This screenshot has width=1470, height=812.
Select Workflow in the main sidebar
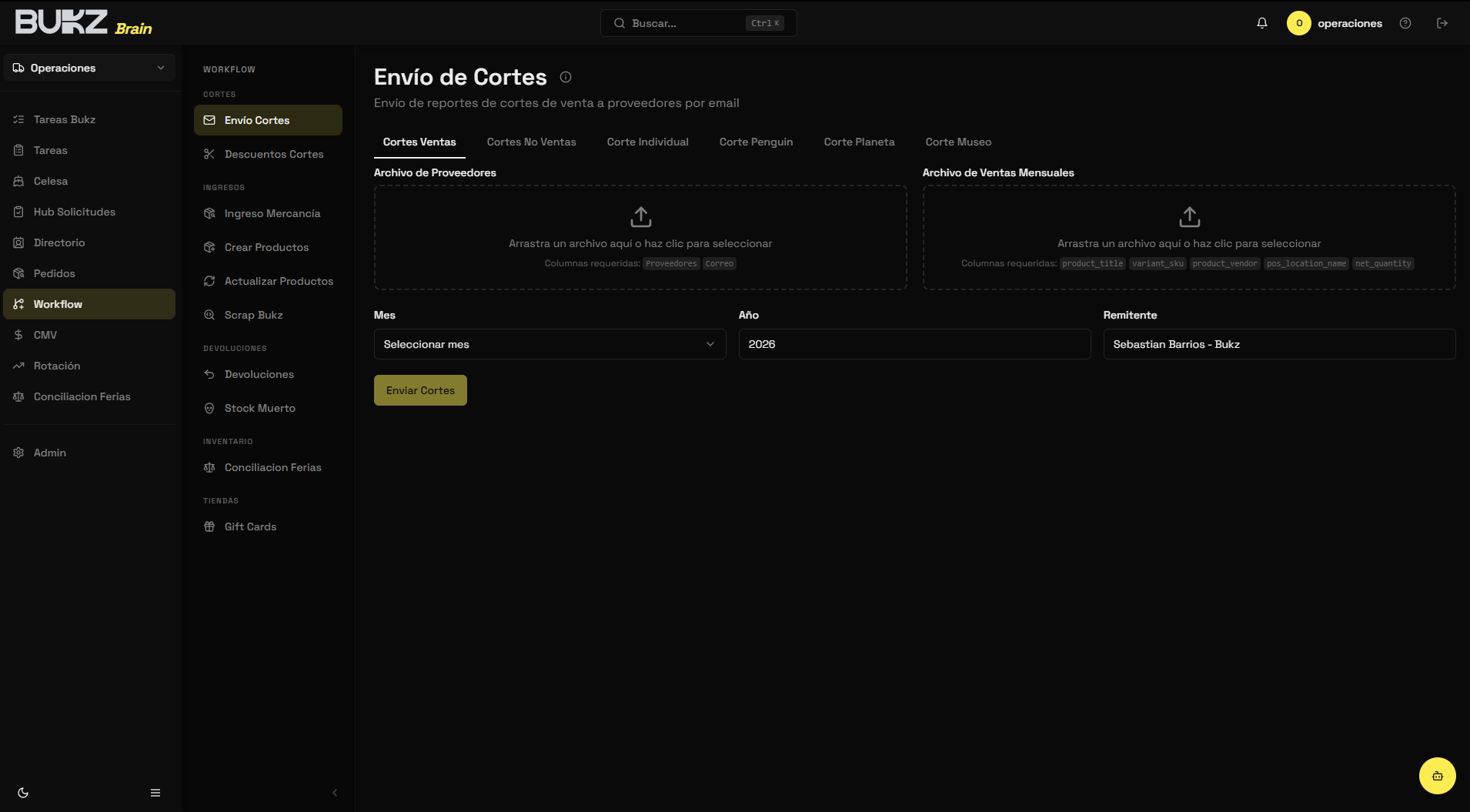pyautogui.click(x=89, y=304)
